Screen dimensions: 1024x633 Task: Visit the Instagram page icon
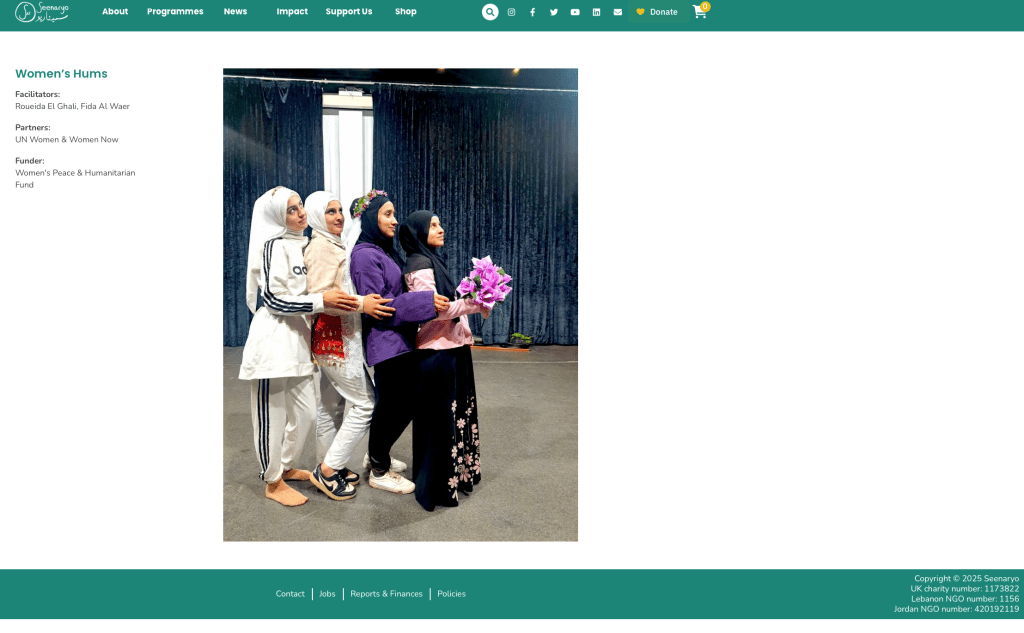pos(511,12)
